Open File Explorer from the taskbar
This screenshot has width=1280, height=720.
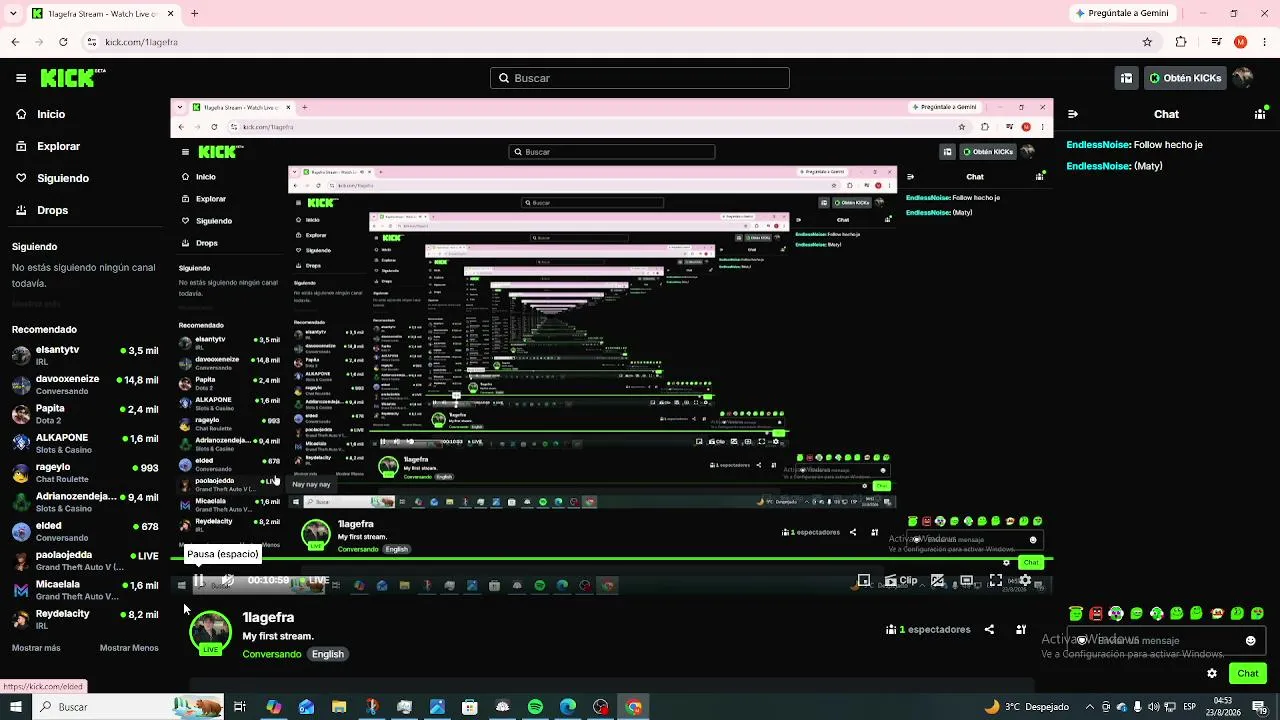339,707
